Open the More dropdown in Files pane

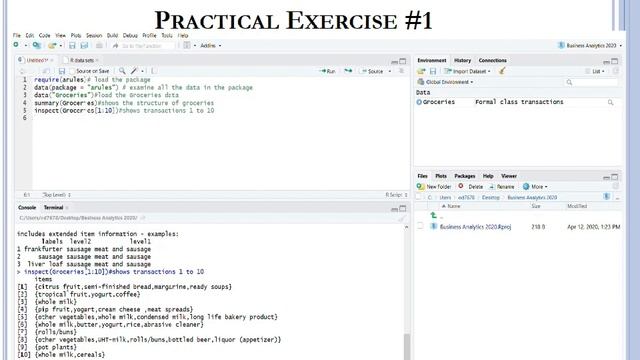coord(535,187)
